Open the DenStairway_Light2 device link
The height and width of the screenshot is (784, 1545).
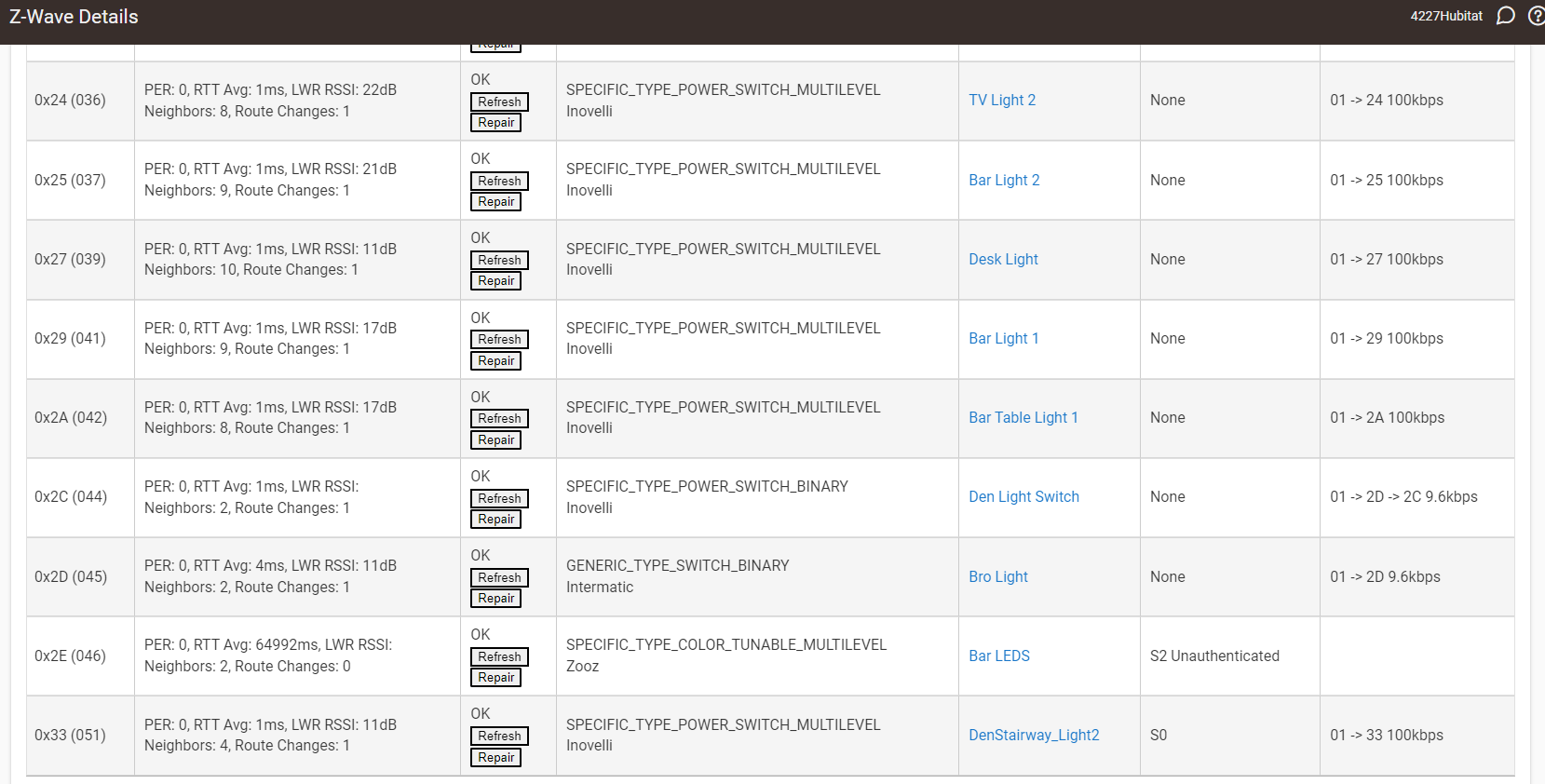1034,735
